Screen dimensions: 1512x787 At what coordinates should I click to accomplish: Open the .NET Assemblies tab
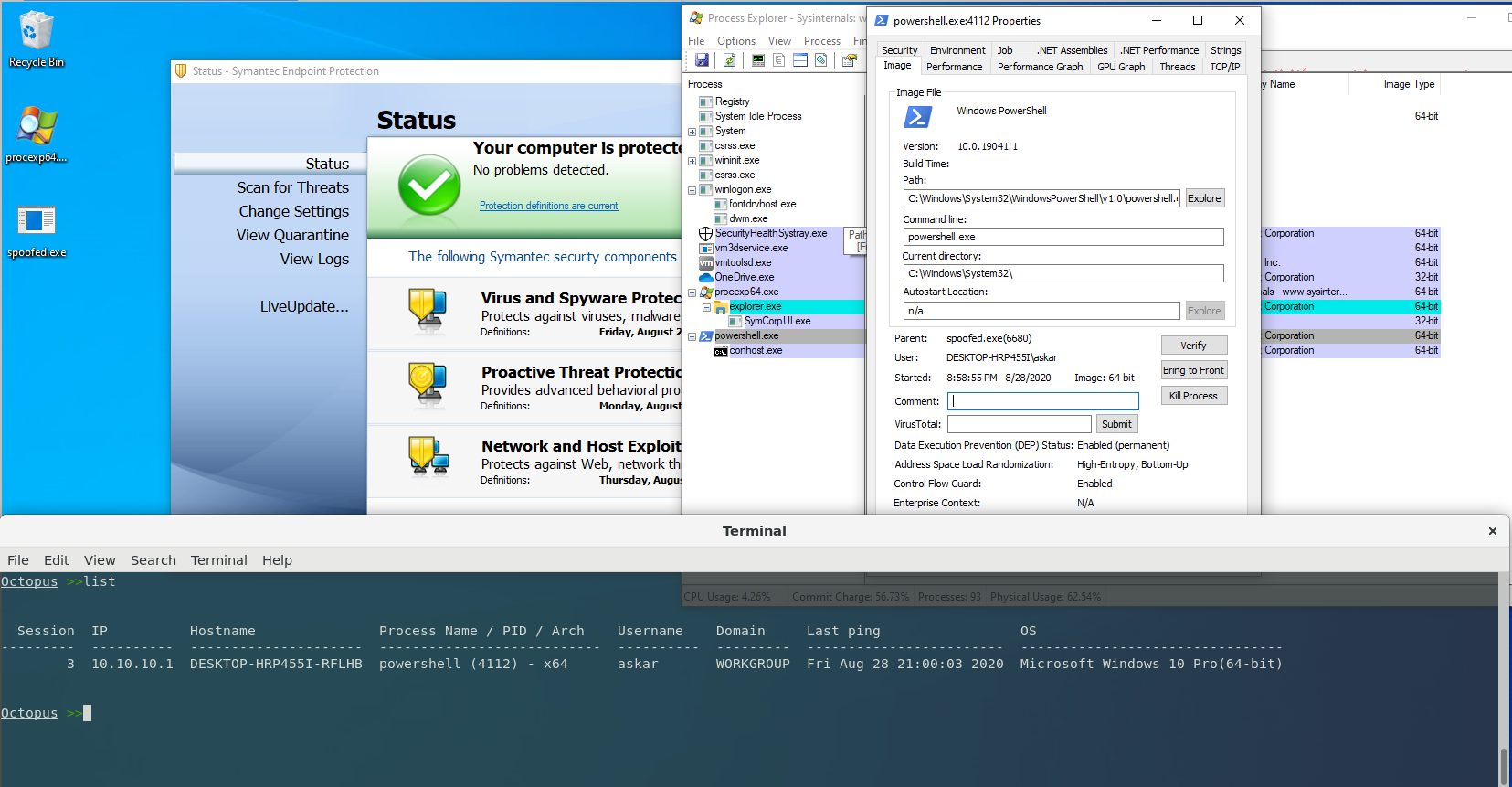[1072, 50]
